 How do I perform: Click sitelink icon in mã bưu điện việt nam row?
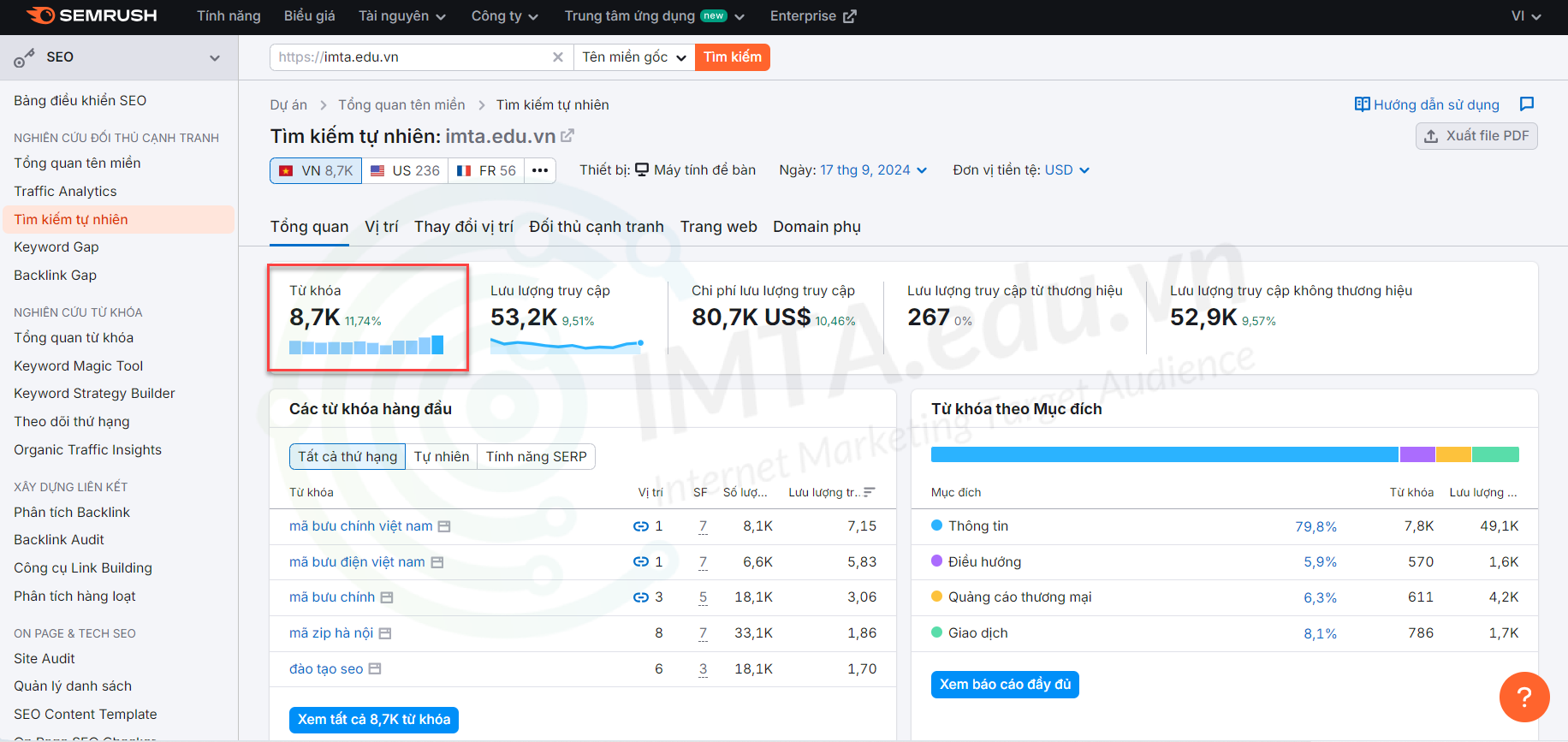(640, 562)
